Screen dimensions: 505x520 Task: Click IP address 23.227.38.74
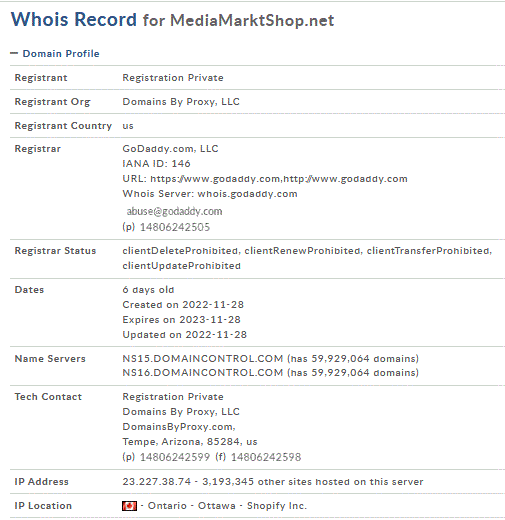click(x=157, y=482)
